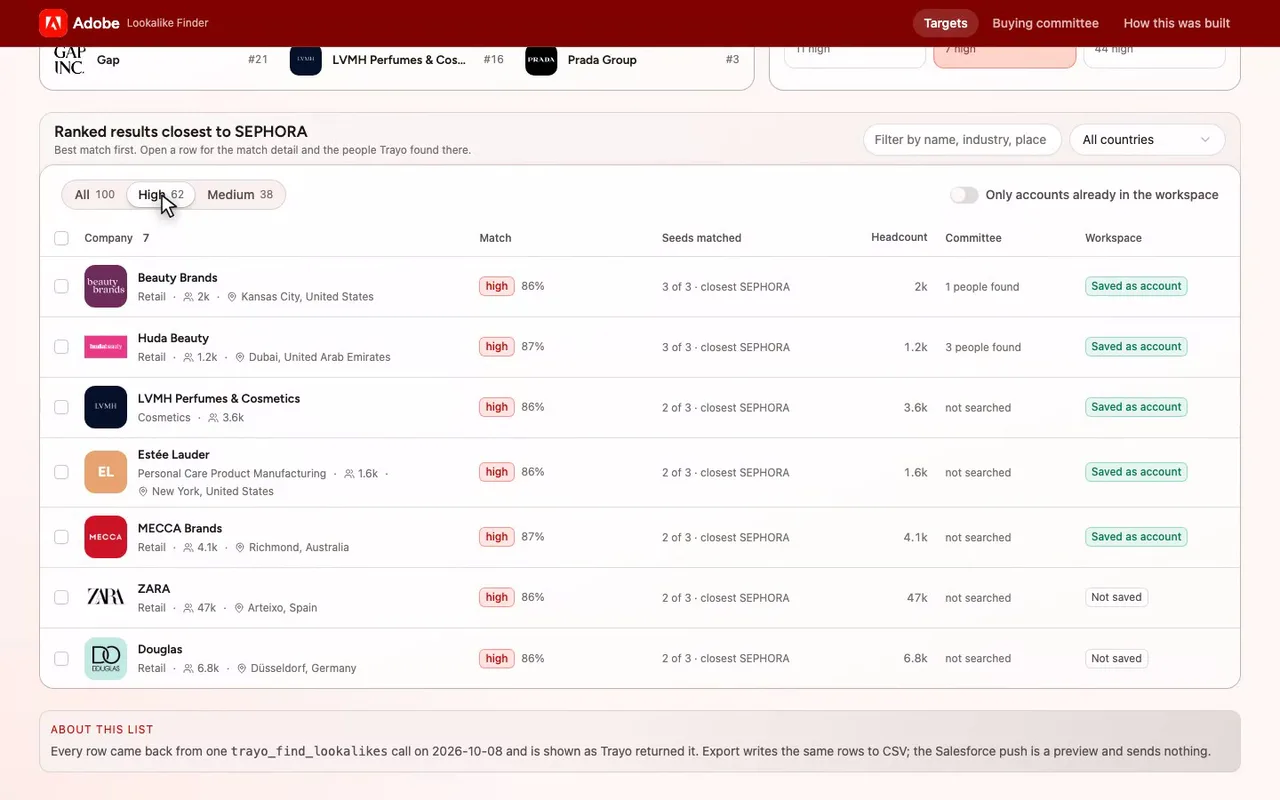Enable Only accounts already in workspace toggle
The width and height of the screenshot is (1280, 800).
point(964,195)
